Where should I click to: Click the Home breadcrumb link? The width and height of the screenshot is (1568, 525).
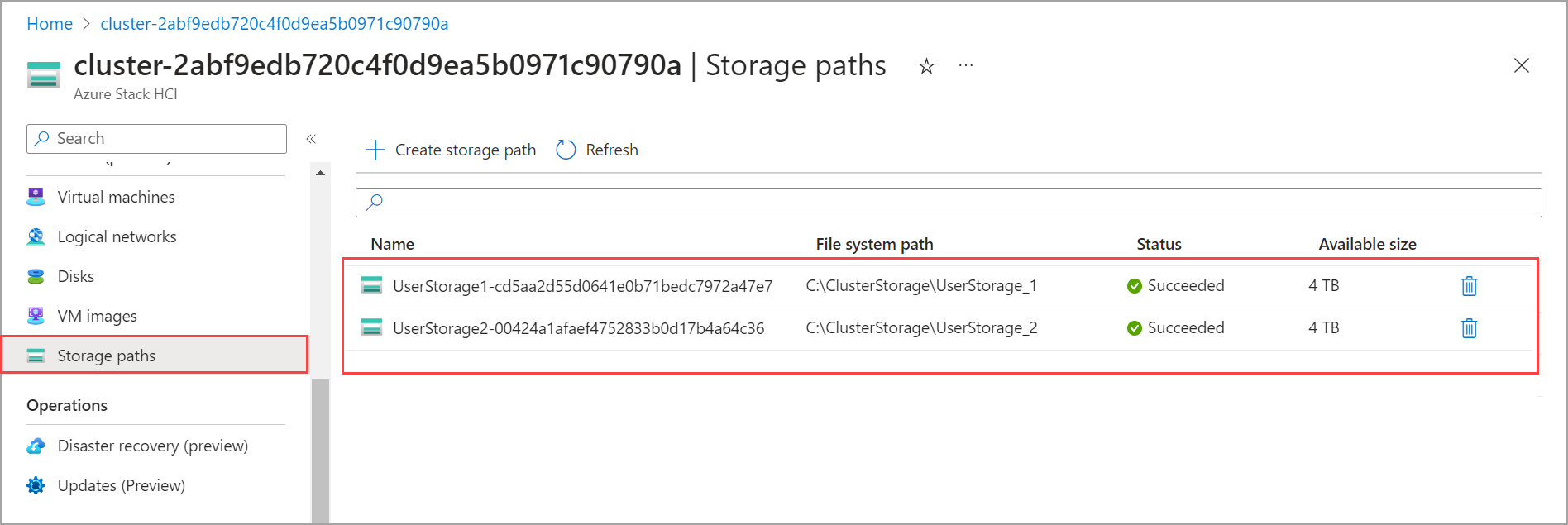coord(50,24)
